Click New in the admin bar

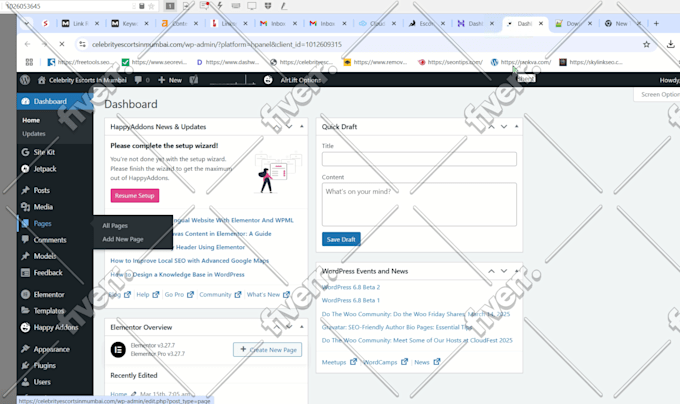(x=170, y=80)
